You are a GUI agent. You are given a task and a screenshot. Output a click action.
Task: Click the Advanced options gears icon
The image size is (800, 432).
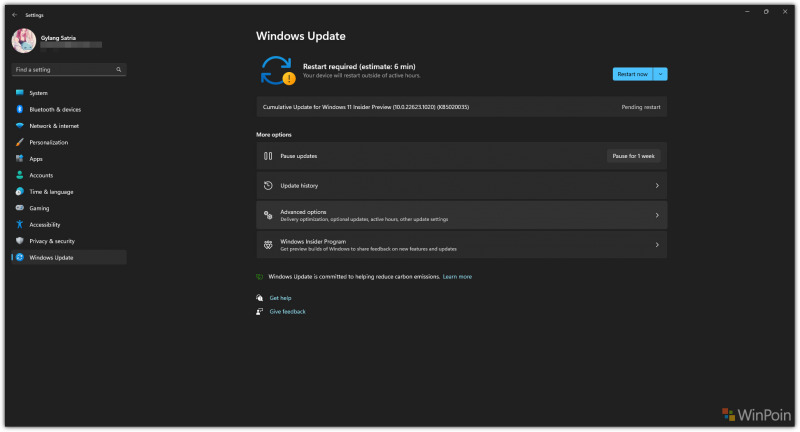pos(268,215)
